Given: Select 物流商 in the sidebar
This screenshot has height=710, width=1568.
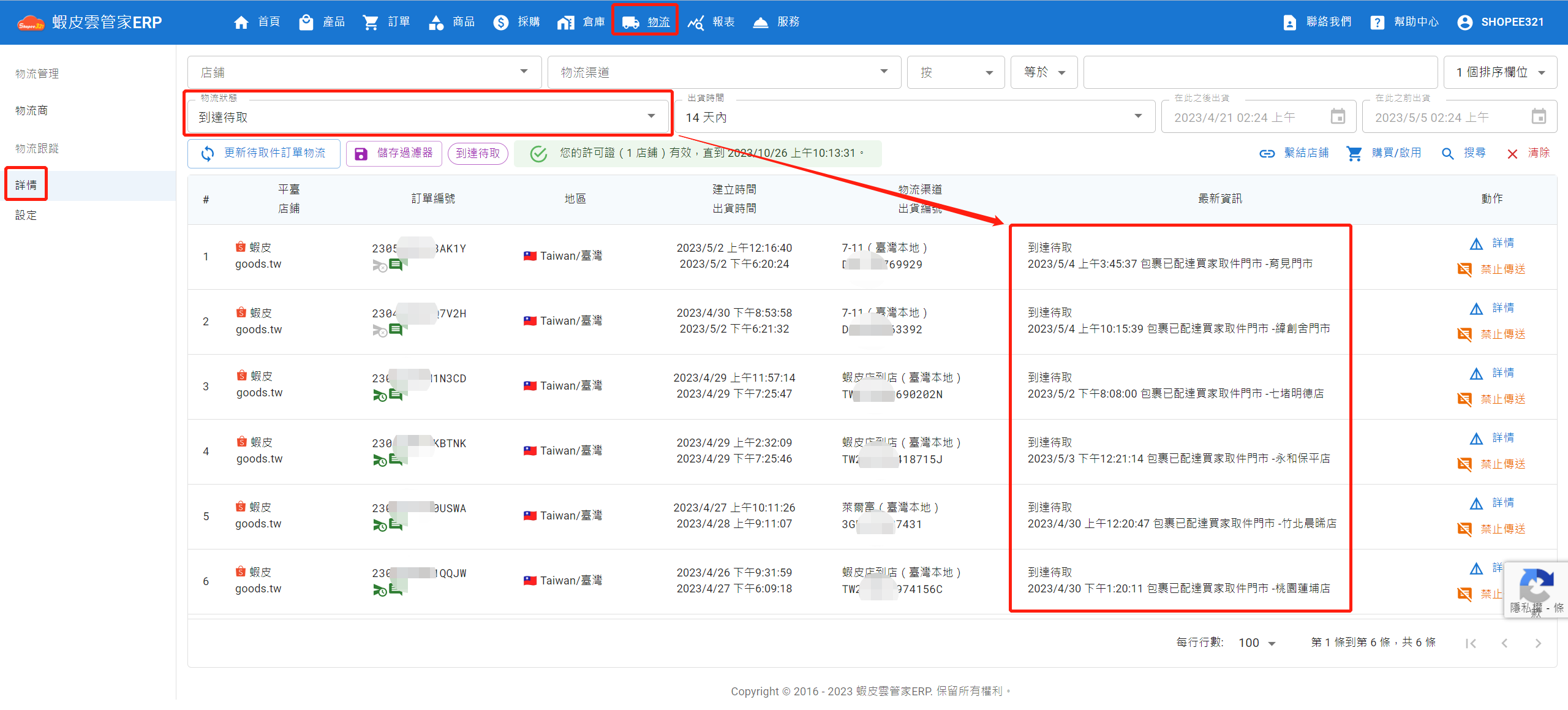Looking at the screenshot, I should tap(32, 110).
